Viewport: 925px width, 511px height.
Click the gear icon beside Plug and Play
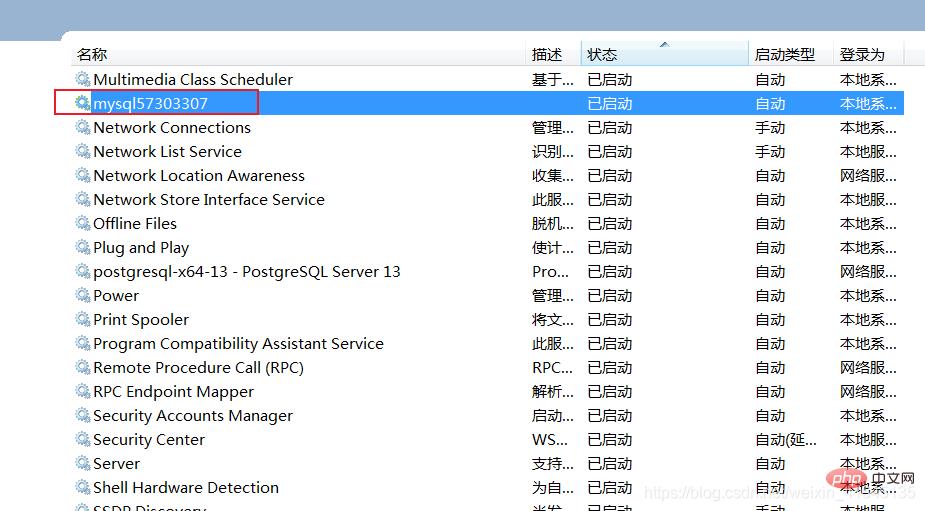(83, 247)
